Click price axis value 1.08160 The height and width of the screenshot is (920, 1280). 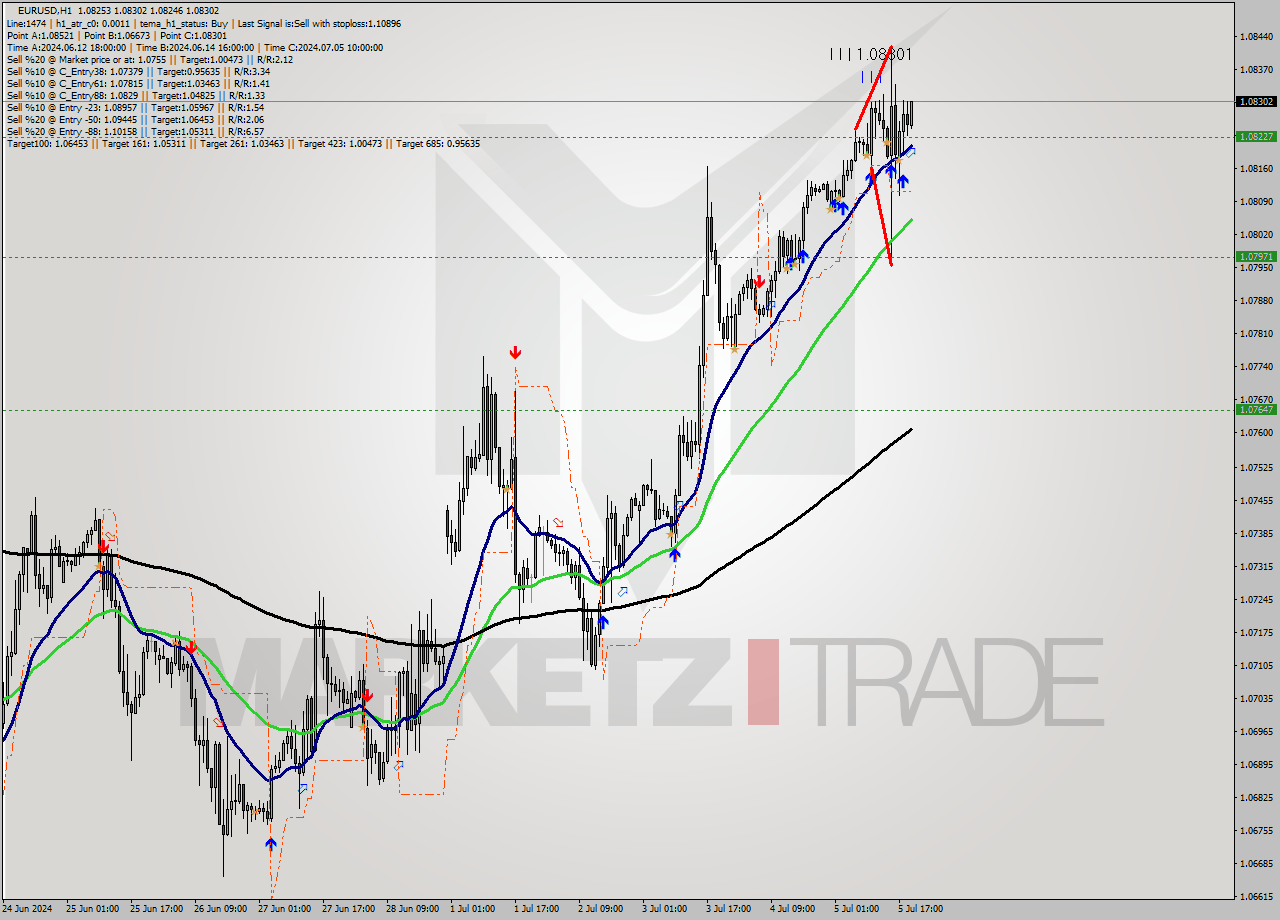pyautogui.click(x=1256, y=168)
